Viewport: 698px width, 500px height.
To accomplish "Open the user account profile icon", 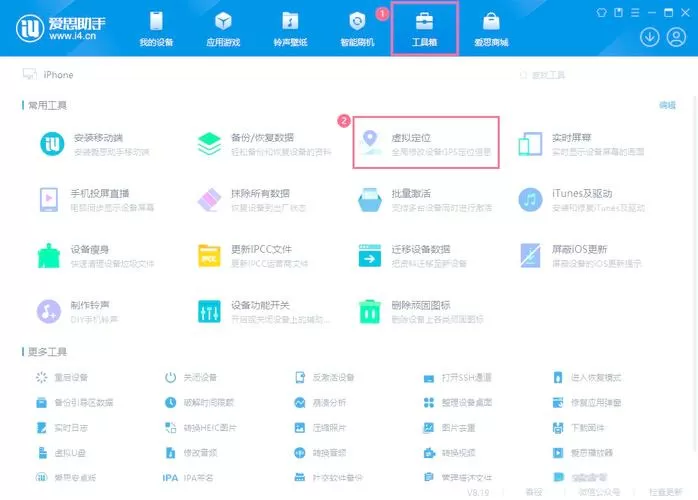I will click(x=676, y=37).
